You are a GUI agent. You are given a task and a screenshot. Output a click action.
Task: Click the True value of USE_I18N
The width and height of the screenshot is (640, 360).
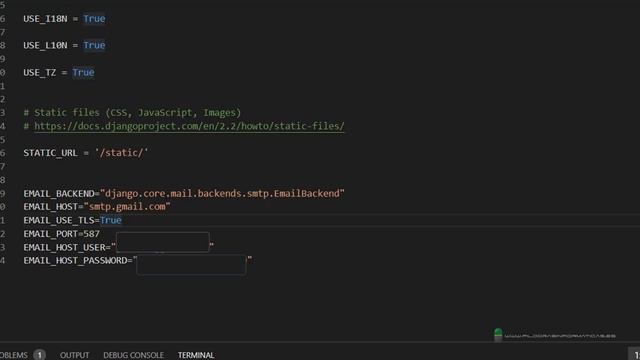point(94,19)
